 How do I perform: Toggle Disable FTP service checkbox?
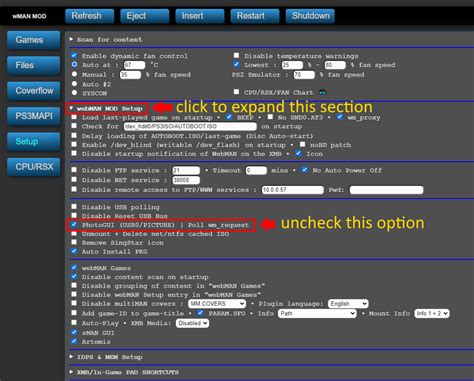pos(74,170)
